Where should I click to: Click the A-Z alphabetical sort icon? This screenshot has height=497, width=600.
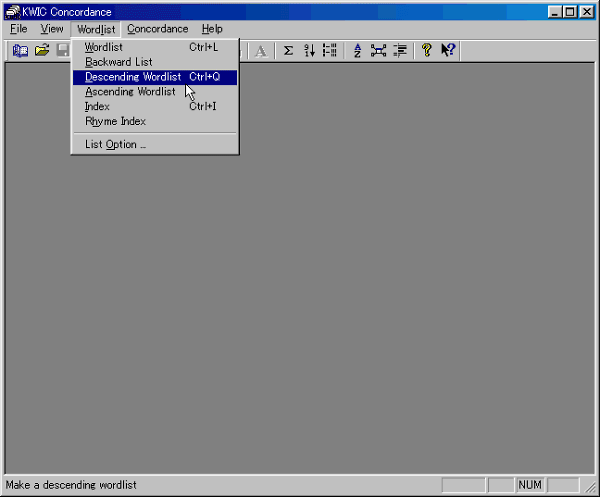point(357,51)
